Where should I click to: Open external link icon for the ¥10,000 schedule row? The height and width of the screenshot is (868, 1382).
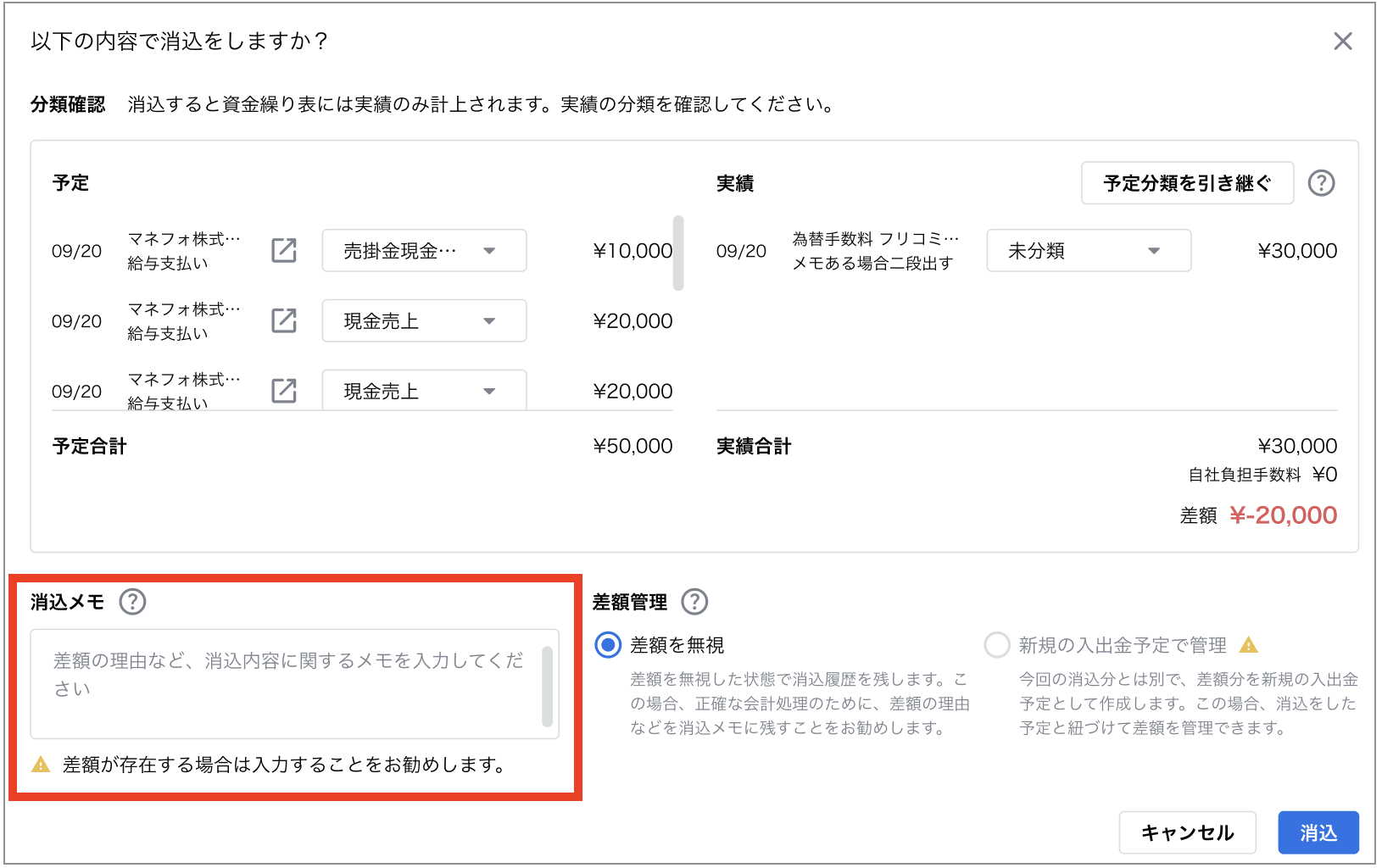point(284,251)
